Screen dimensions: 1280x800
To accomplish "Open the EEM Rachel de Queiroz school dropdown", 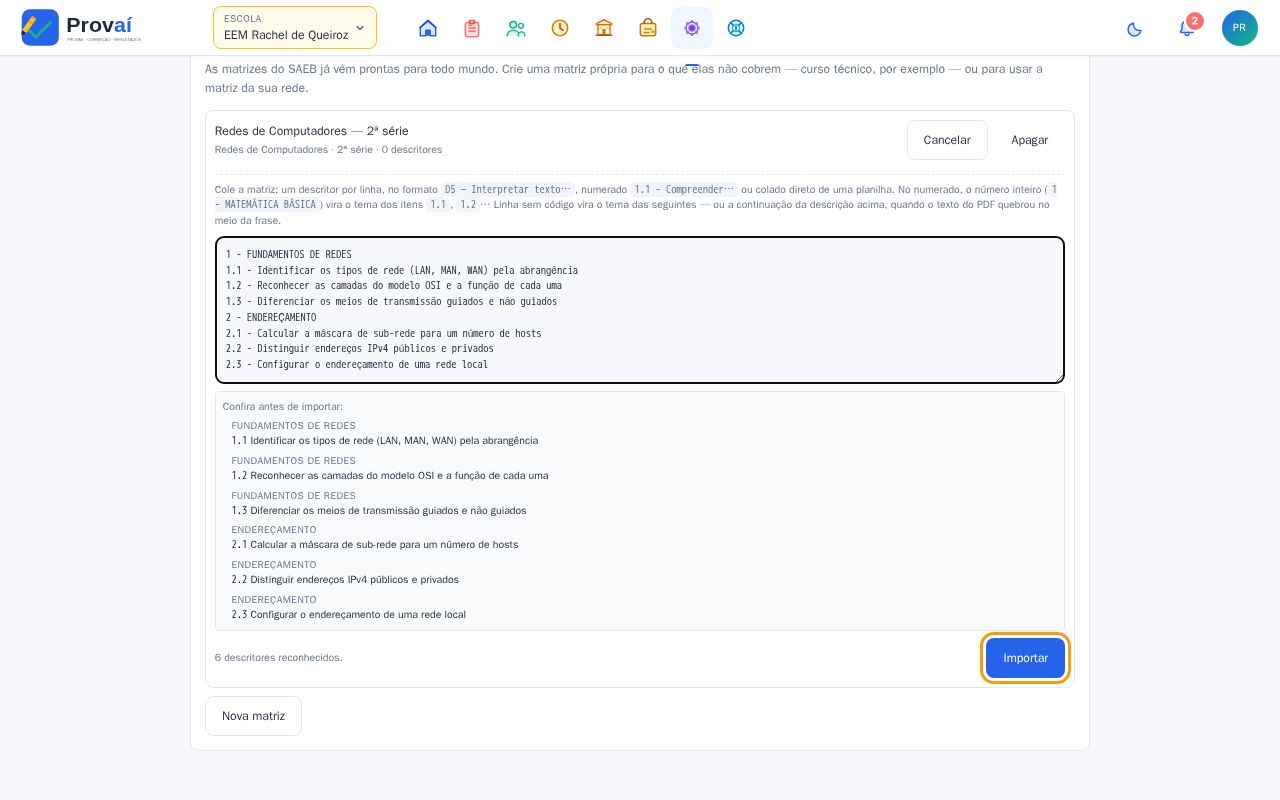I will click(x=295, y=28).
